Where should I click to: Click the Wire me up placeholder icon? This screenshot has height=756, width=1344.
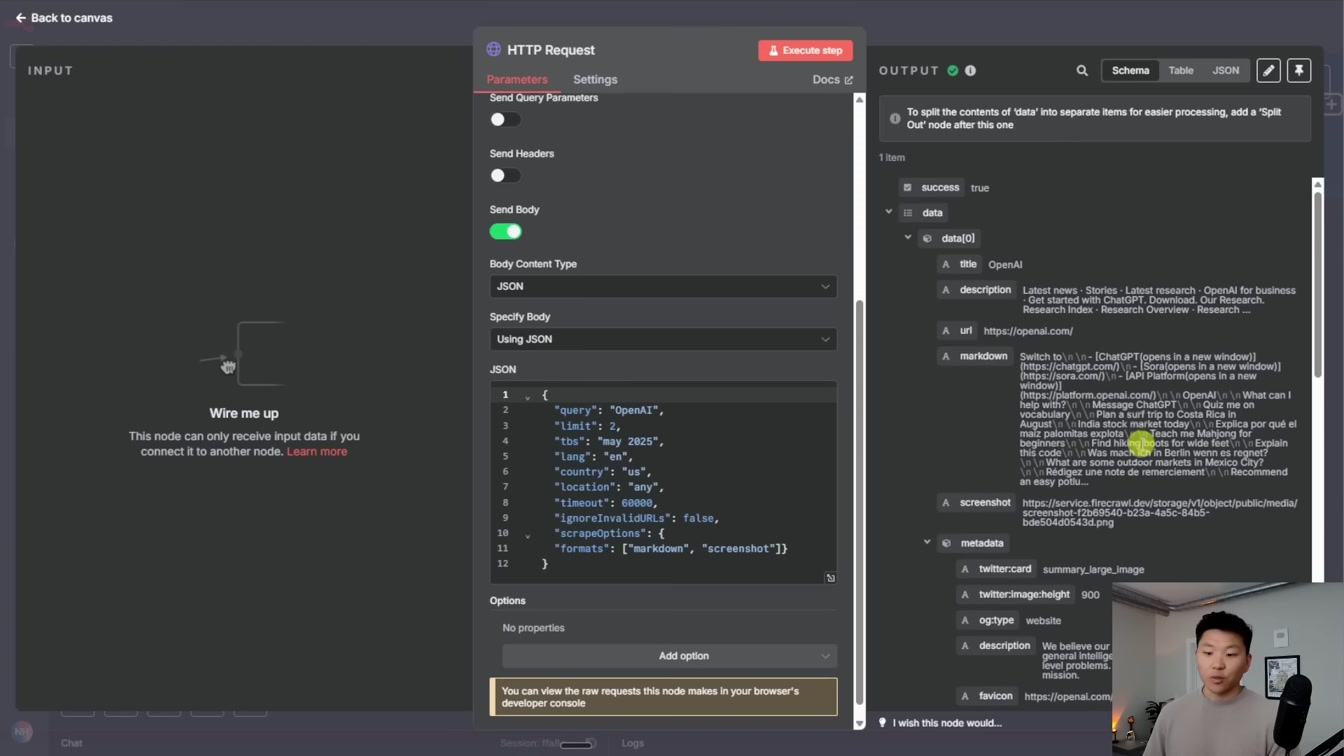tap(244, 354)
